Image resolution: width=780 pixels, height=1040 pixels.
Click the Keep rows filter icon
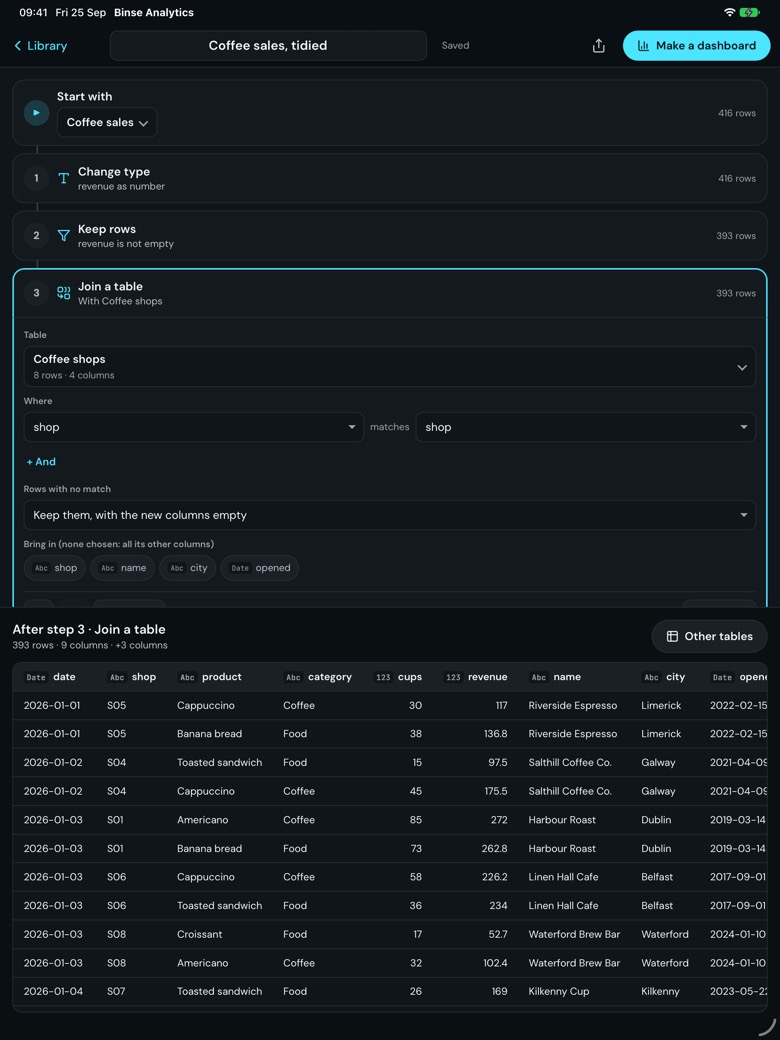point(64,235)
